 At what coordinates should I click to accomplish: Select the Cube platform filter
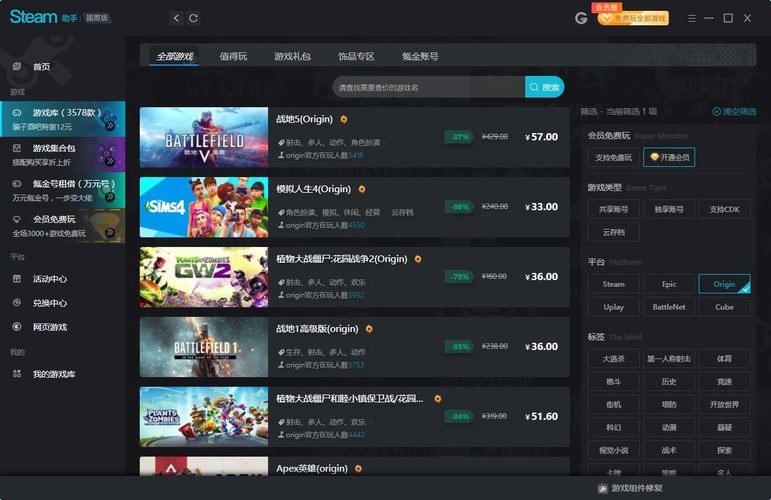click(x=724, y=307)
